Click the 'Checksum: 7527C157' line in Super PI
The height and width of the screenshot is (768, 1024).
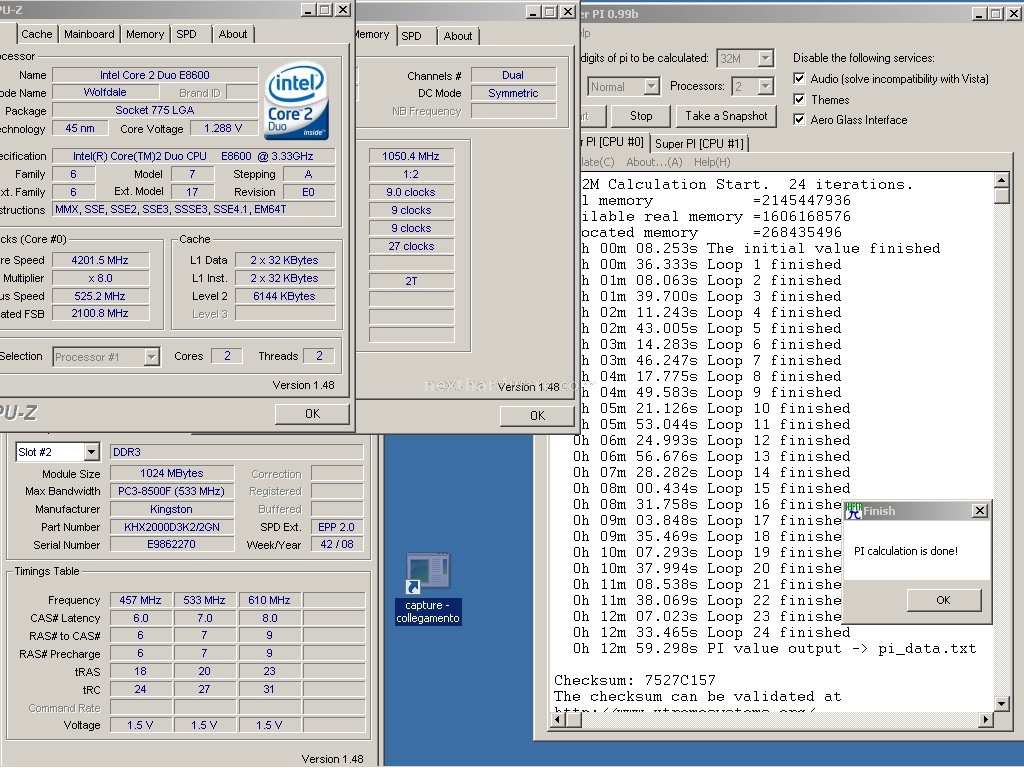click(635, 680)
